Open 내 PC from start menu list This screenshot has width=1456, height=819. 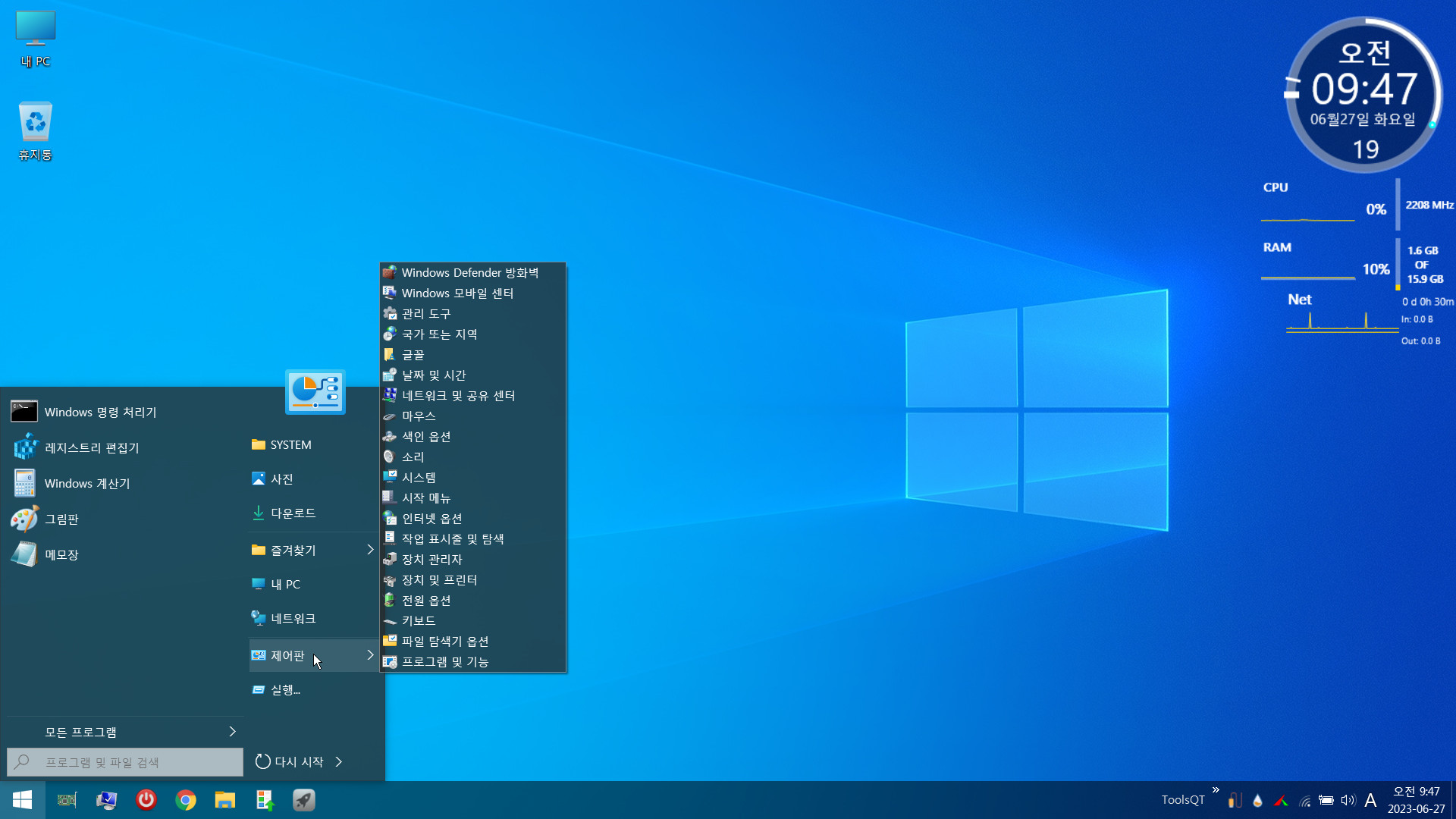click(x=314, y=584)
